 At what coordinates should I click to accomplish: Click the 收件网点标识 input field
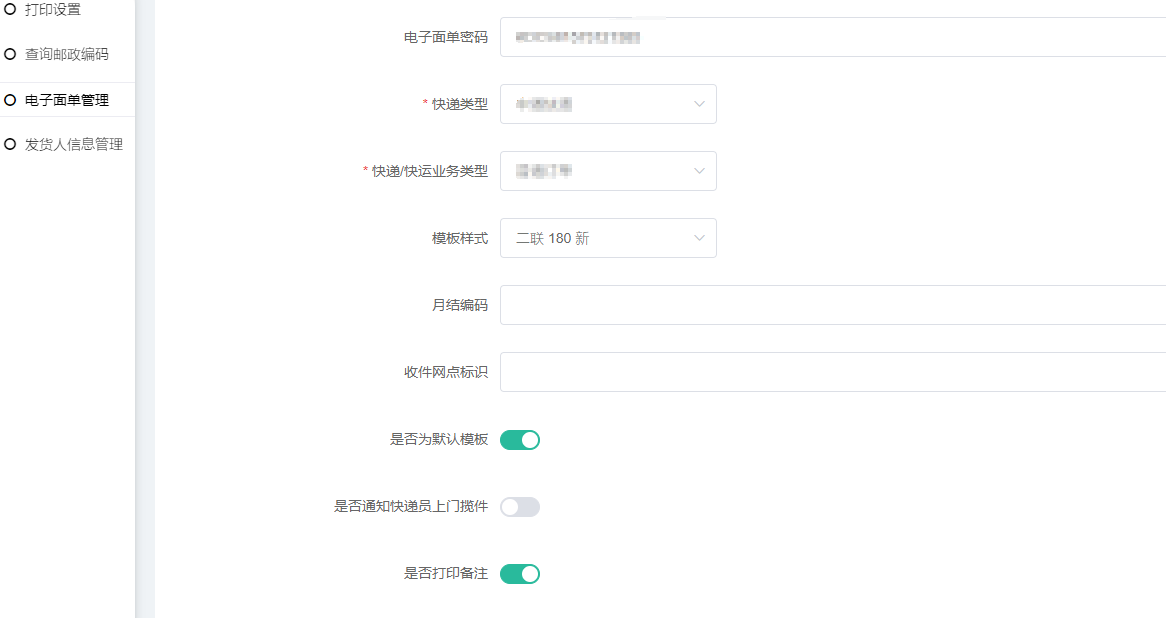pyautogui.click(x=832, y=372)
